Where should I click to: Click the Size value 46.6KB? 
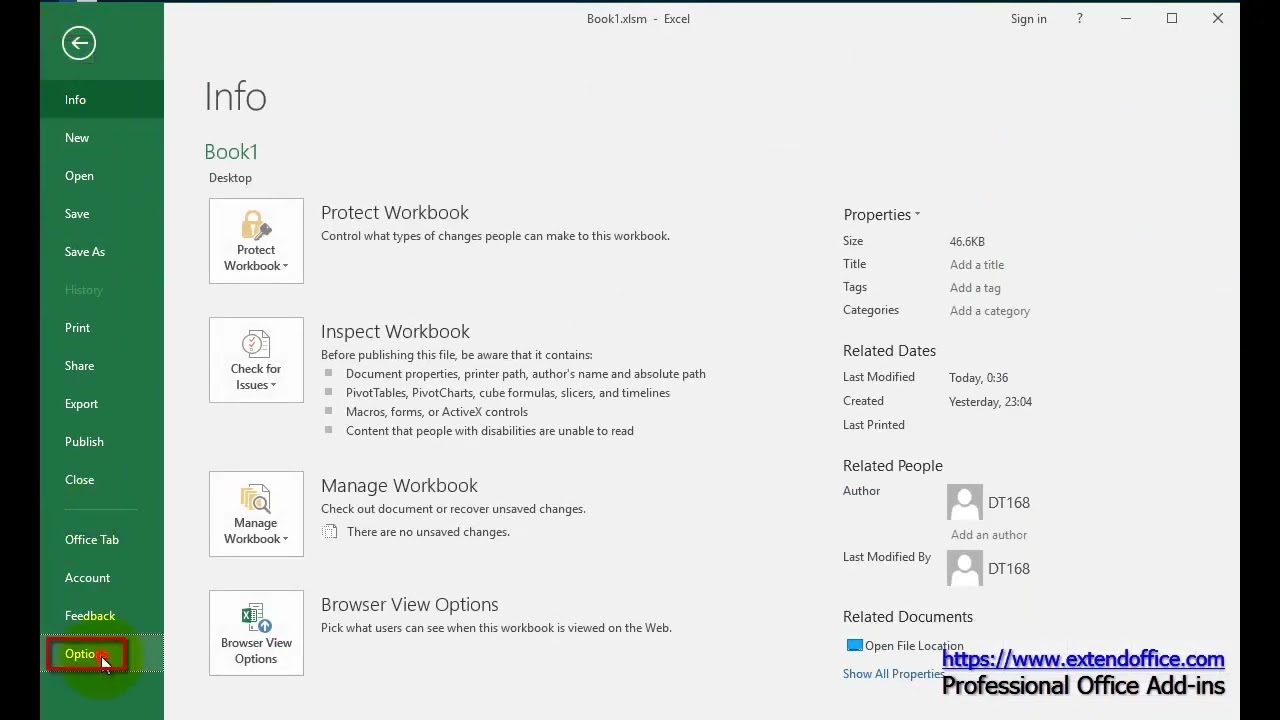click(x=967, y=242)
